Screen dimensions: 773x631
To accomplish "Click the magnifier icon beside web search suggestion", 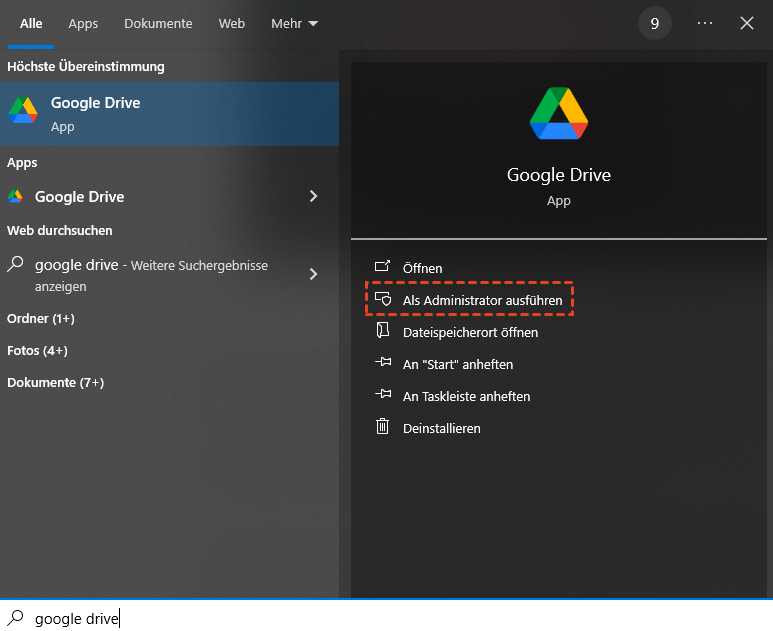I will pos(15,264).
